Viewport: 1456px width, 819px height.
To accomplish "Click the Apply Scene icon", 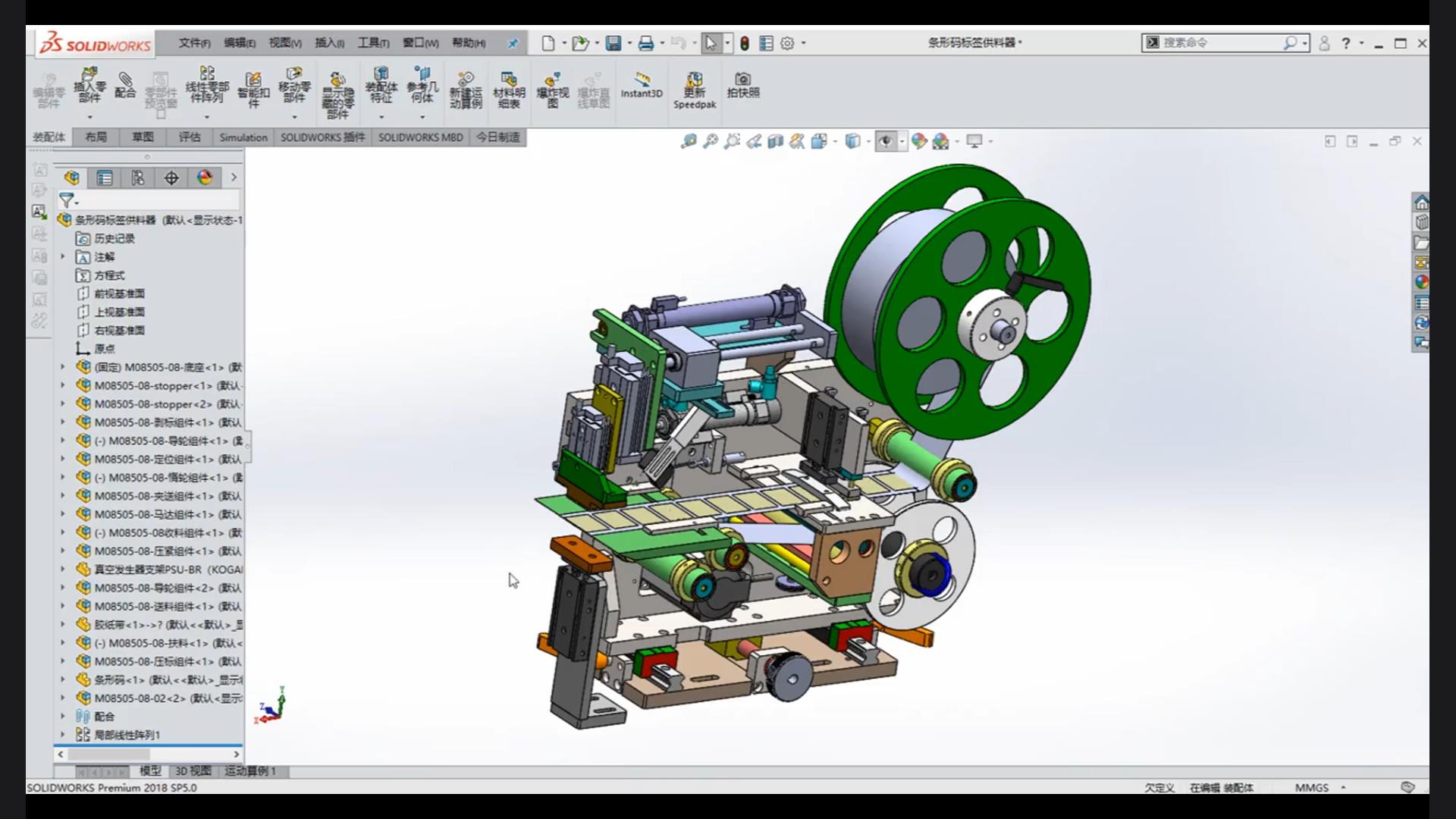I will point(941,141).
